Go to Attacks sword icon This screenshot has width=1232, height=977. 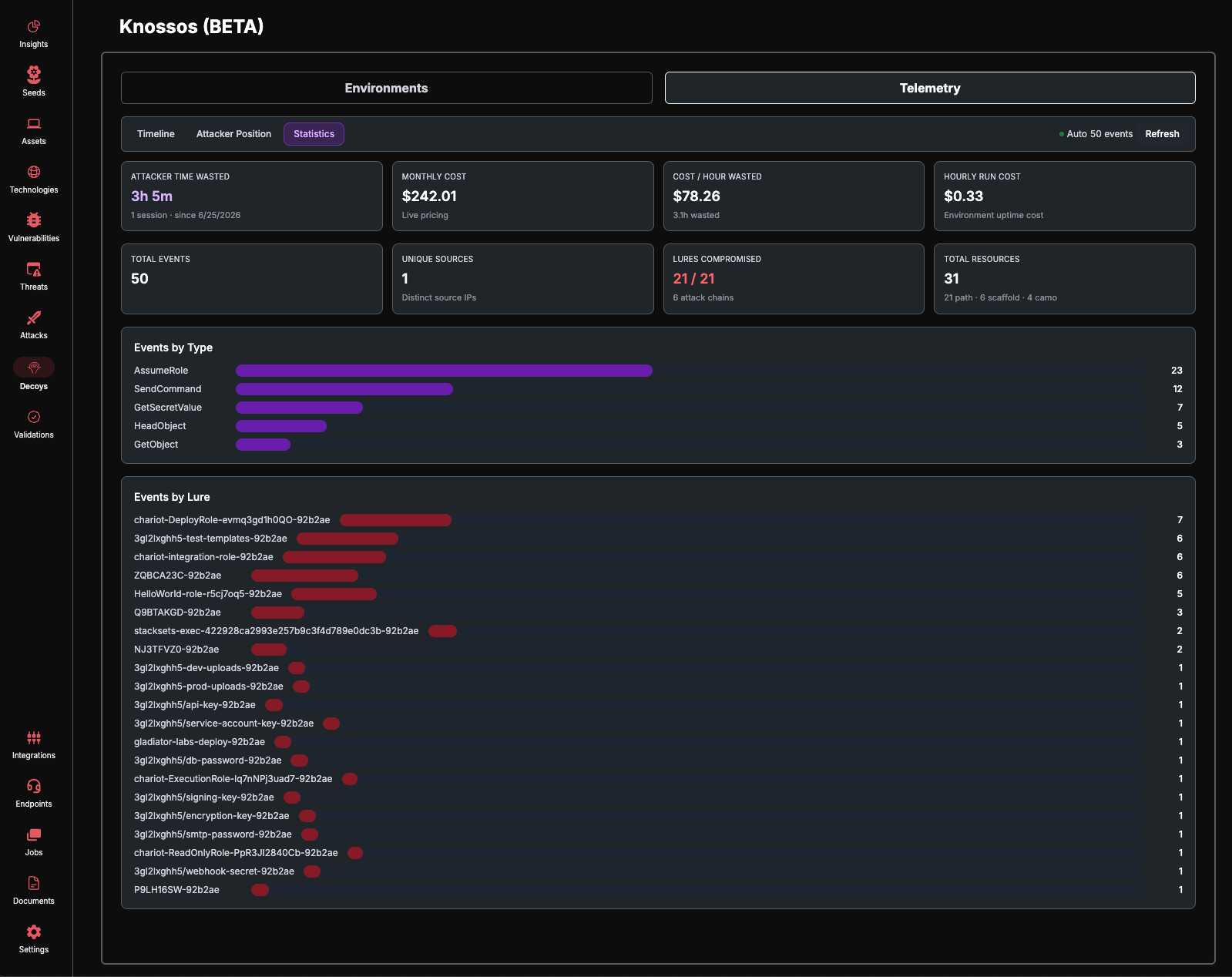pyautogui.click(x=34, y=317)
